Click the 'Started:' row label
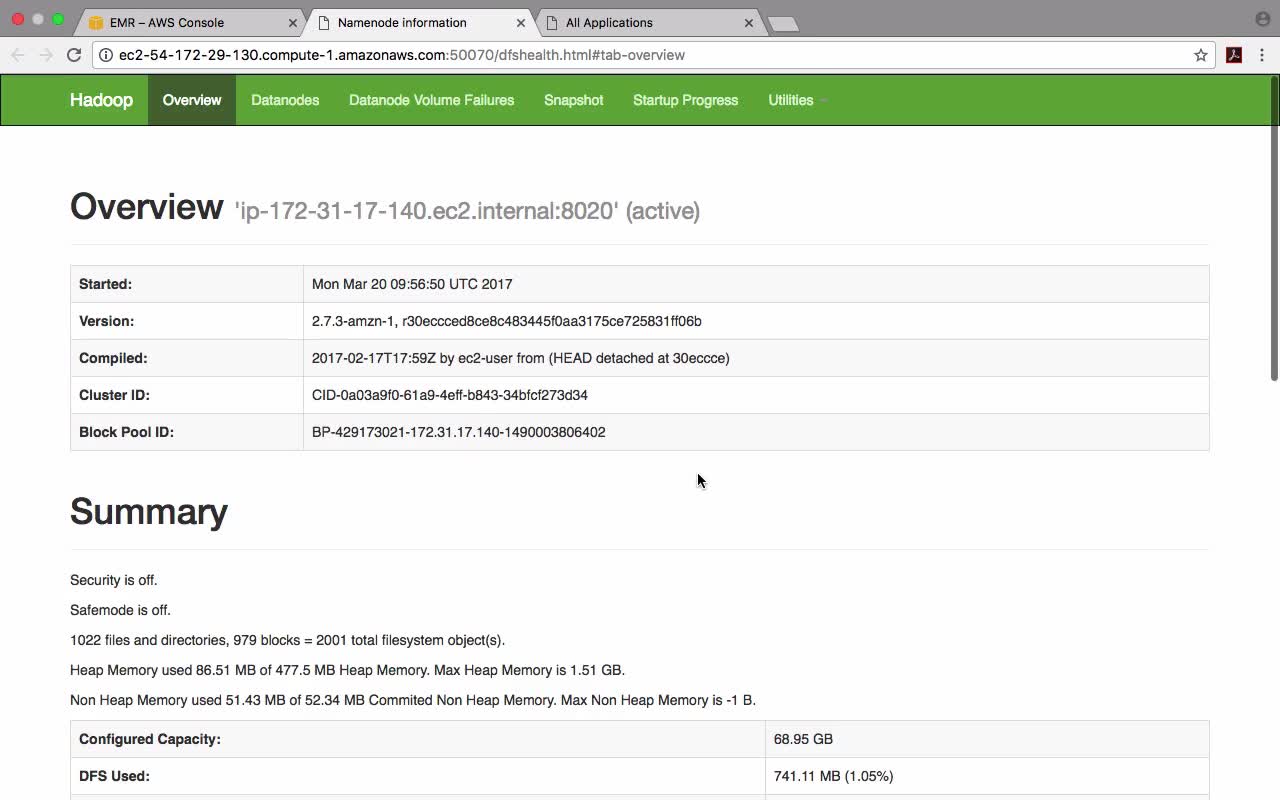 click(106, 284)
